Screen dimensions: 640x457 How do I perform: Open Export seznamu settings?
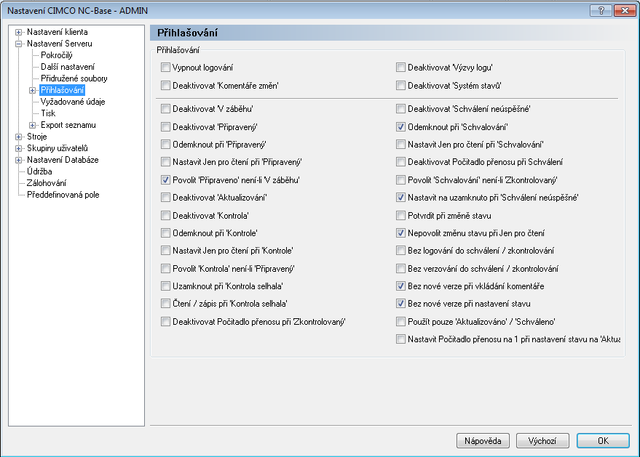[x=68, y=125]
